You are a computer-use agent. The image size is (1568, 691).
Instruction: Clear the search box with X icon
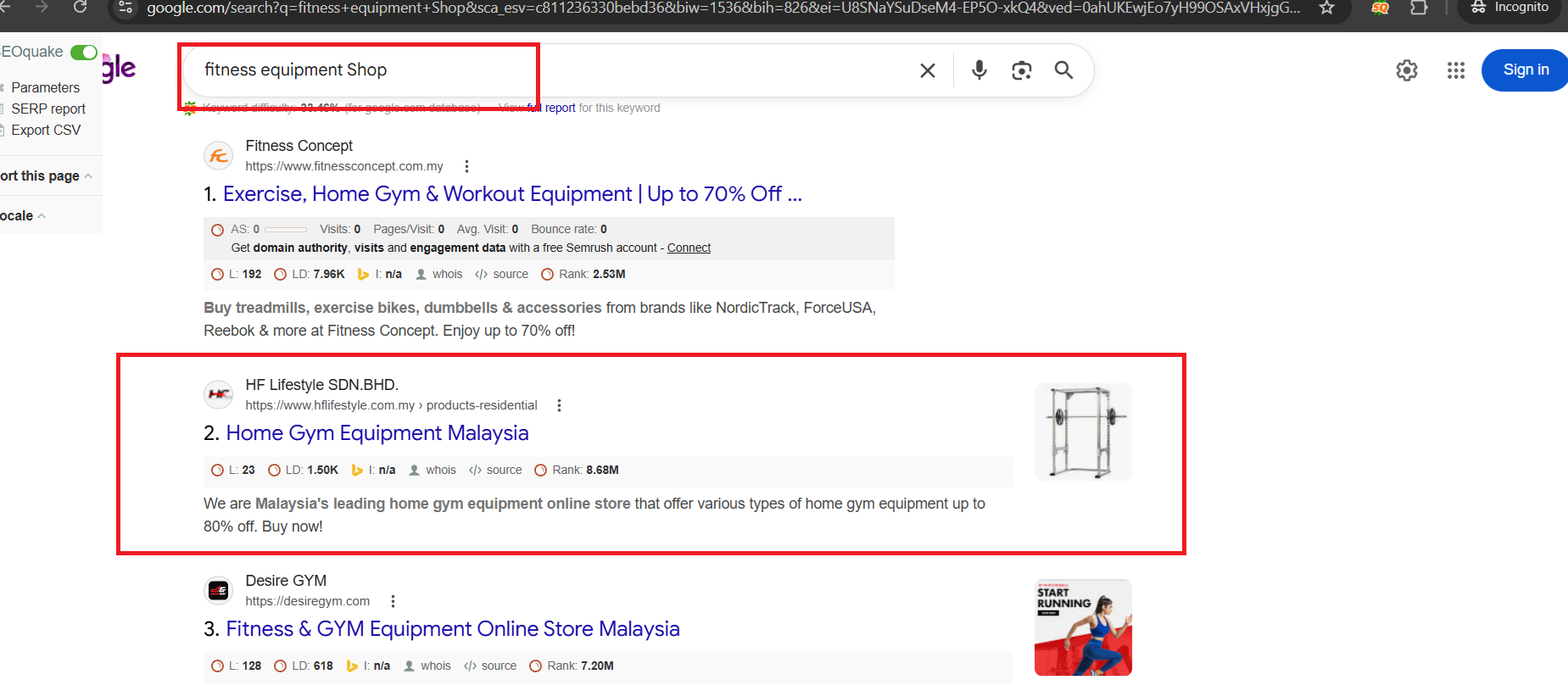pos(928,70)
